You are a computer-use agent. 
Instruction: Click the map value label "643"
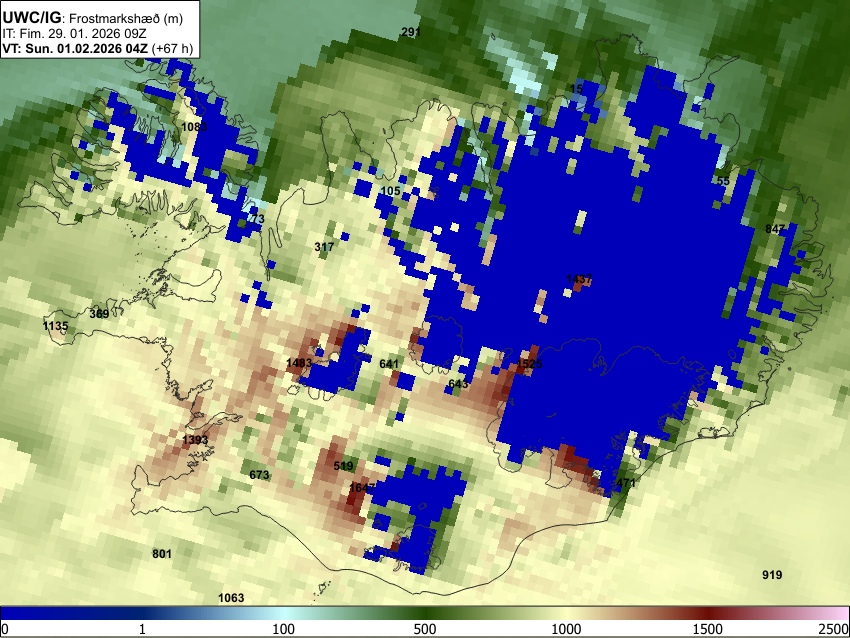[x=458, y=384]
